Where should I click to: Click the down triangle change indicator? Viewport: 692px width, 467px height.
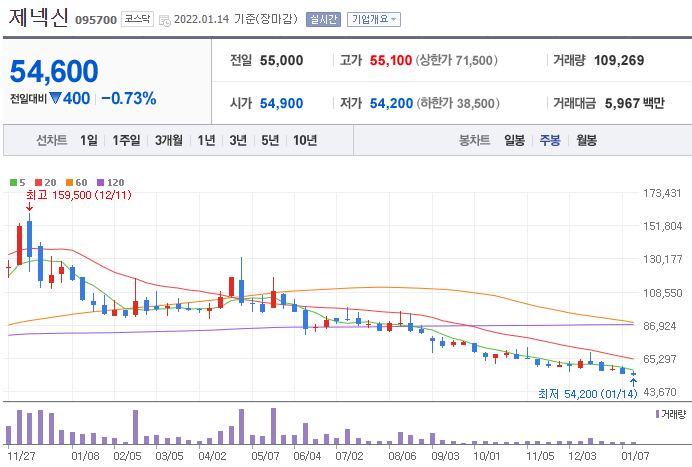(x=55, y=98)
